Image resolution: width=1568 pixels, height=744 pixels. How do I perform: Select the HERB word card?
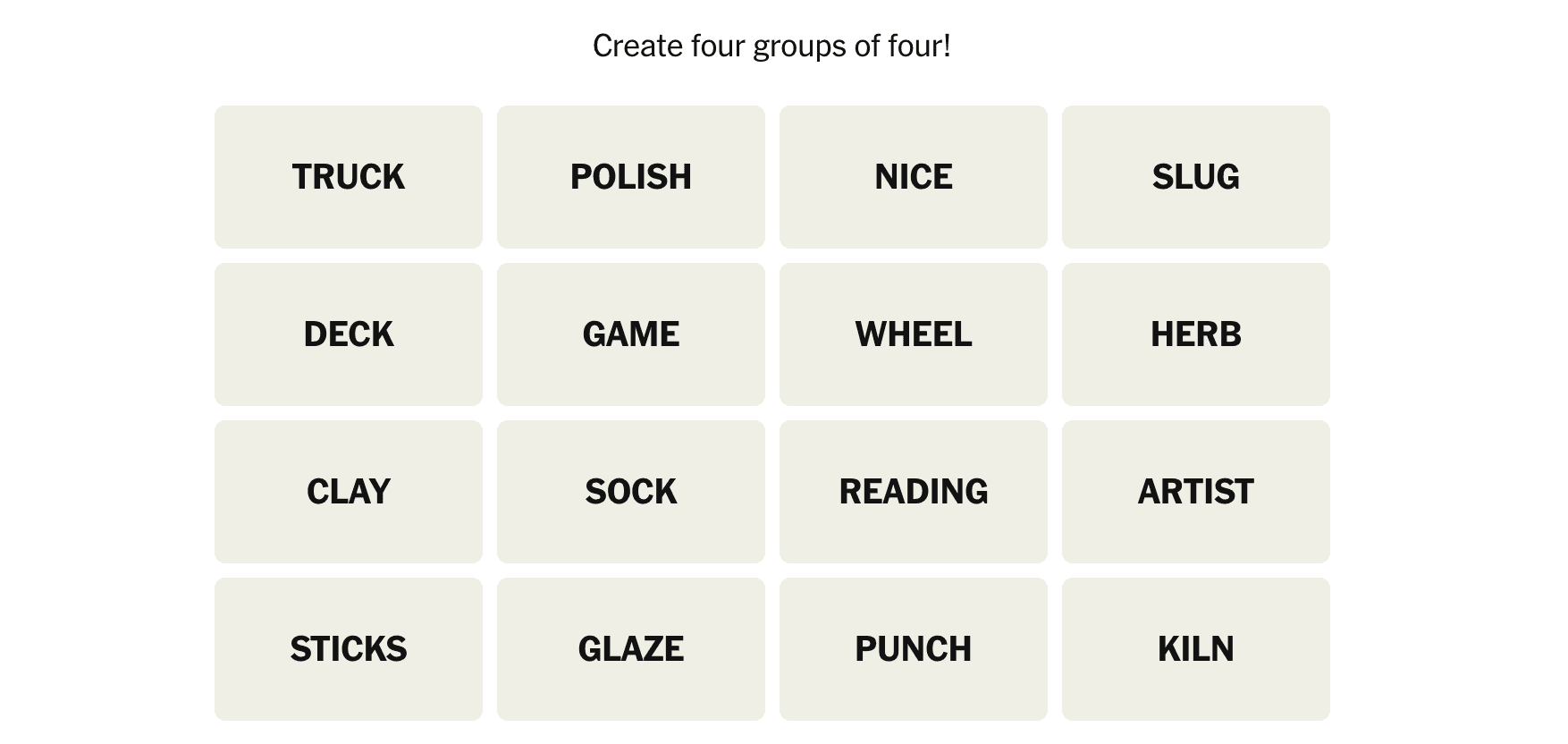point(1196,334)
